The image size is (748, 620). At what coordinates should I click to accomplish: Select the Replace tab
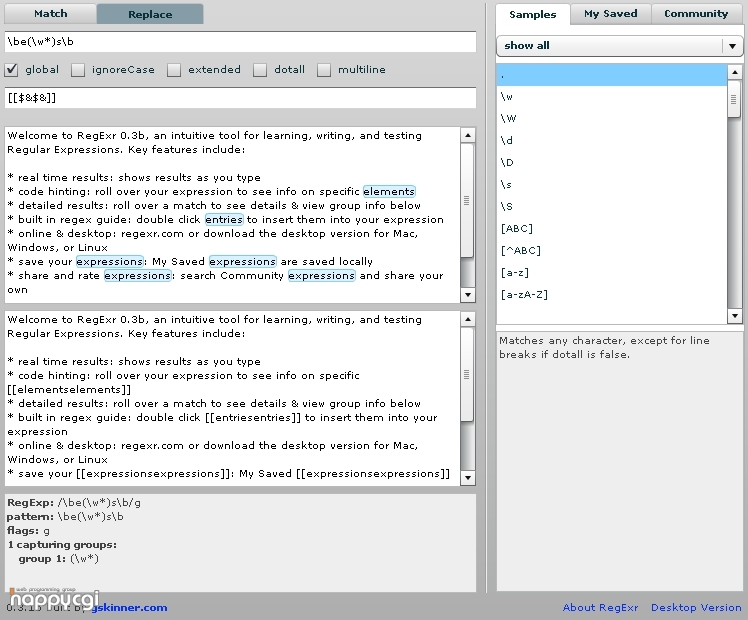(x=150, y=14)
